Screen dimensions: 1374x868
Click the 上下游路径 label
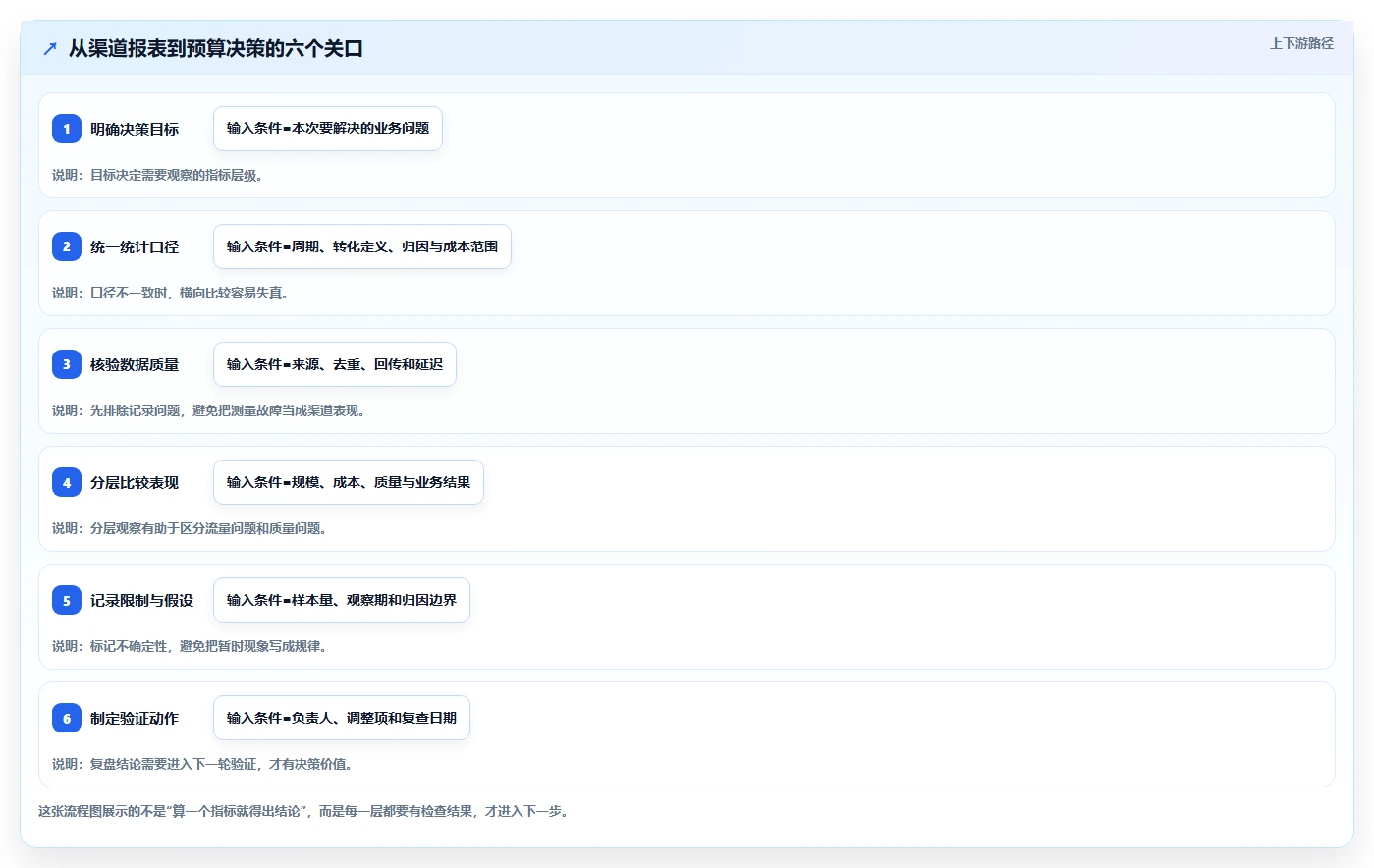[x=1301, y=43]
